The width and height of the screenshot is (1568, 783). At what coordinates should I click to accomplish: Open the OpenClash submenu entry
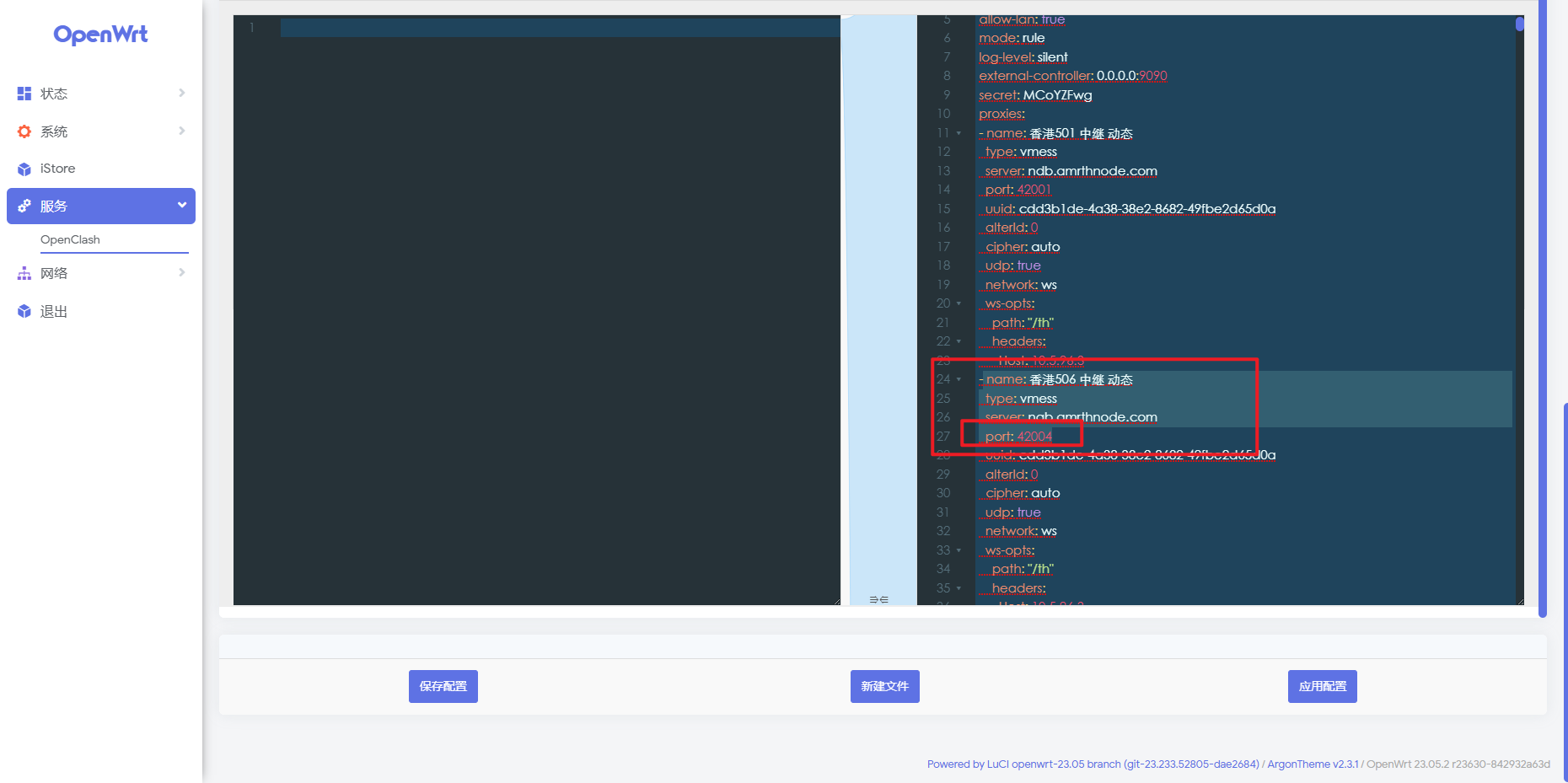(x=70, y=239)
